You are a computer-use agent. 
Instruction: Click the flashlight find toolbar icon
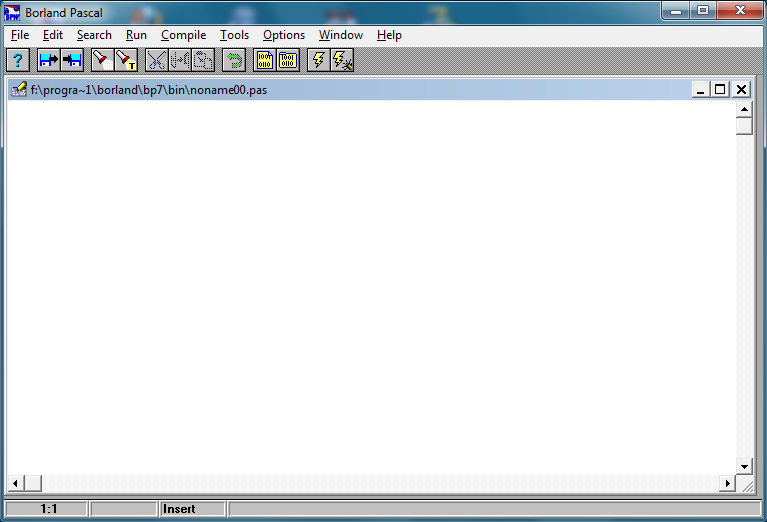102,61
